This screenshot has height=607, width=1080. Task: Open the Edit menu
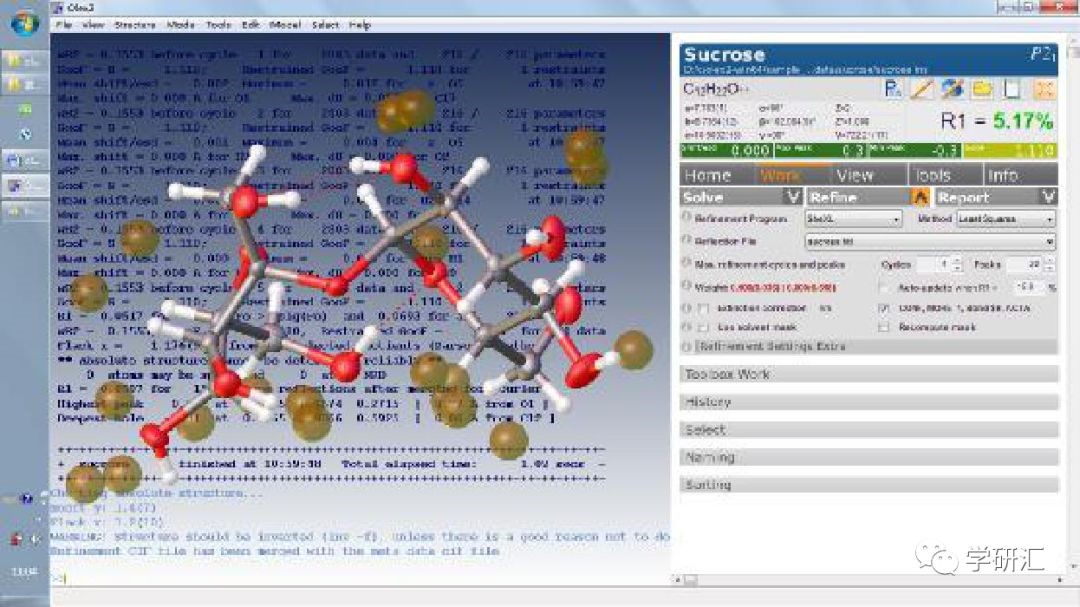251,25
